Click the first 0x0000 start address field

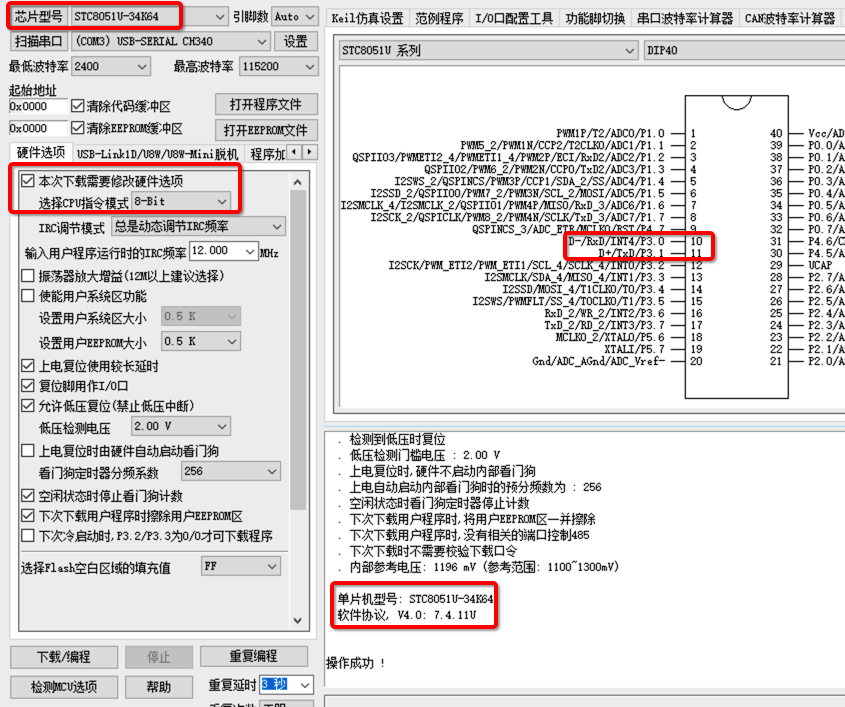click(38, 106)
